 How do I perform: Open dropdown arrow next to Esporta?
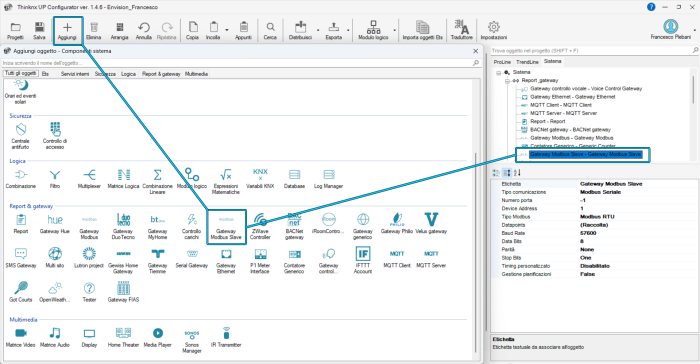pos(348,30)
